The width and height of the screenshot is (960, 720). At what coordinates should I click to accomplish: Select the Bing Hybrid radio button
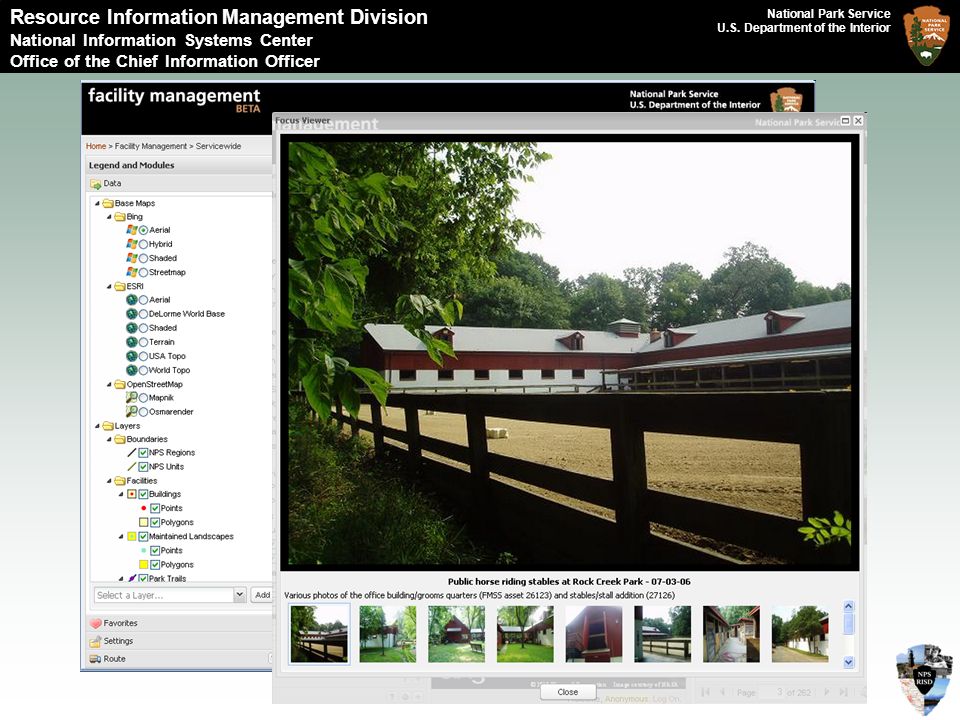point(143,244)
